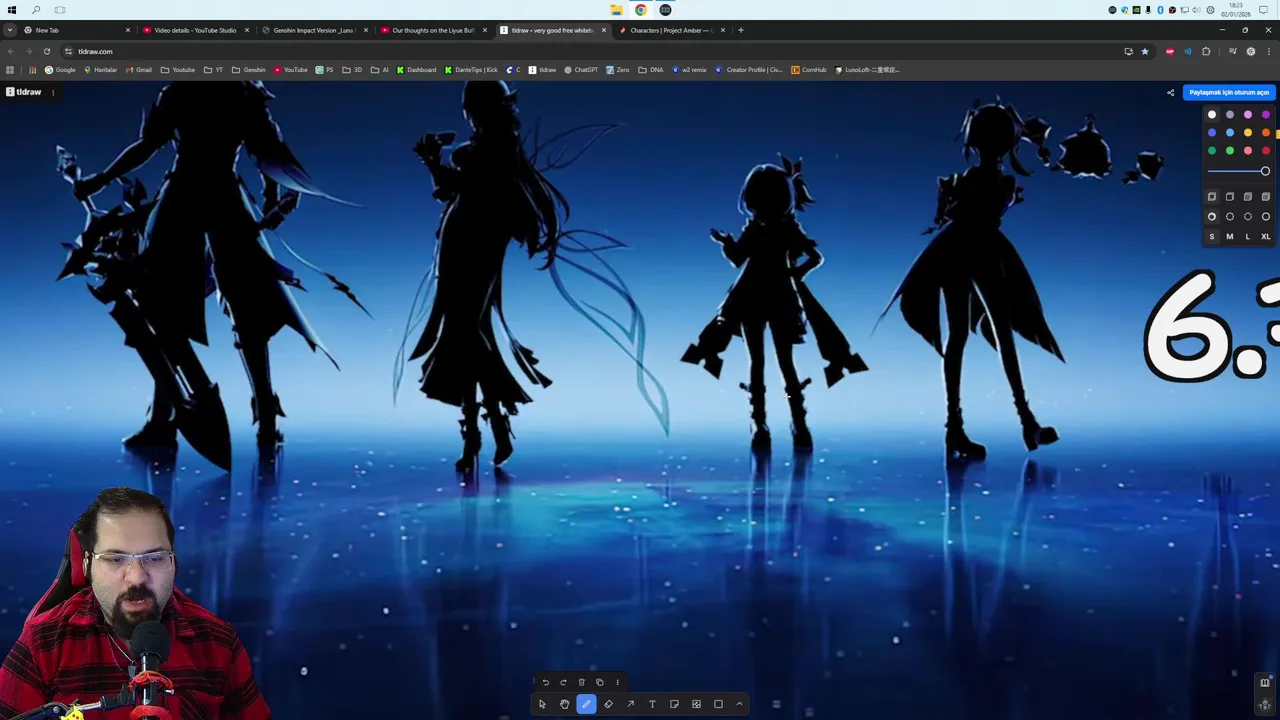The height and width of the screenshot is (720, 1280).
Task: Choose the Eraser tool
Action: coord(608,704)
